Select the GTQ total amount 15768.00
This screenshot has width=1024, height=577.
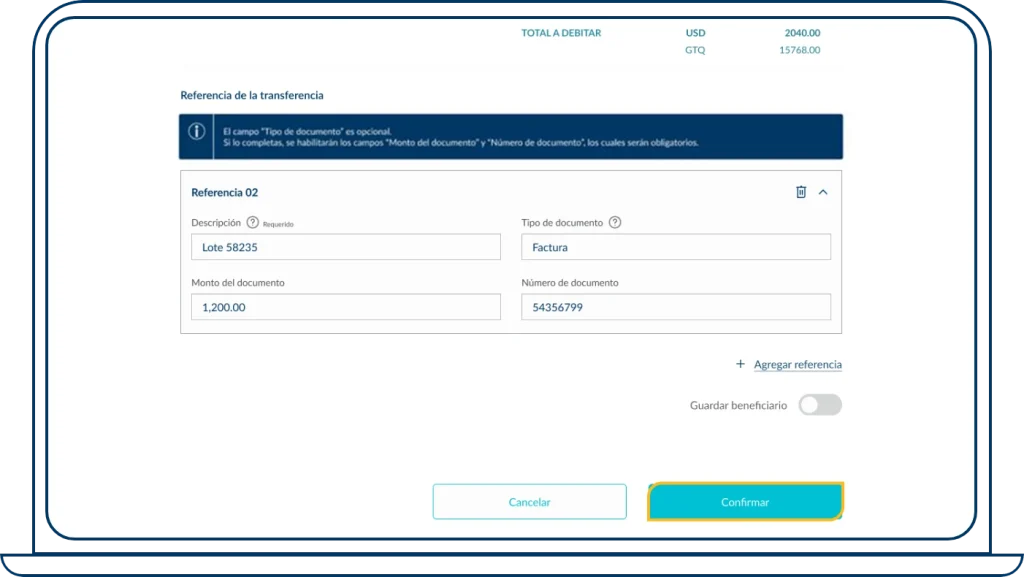pyautogui.click(x=799, y=50)
